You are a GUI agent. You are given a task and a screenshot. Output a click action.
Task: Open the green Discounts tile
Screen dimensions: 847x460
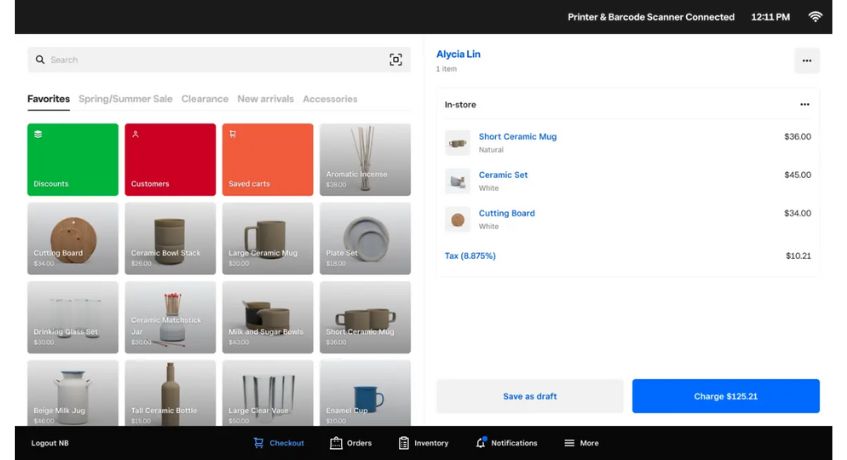coord(72,160)
